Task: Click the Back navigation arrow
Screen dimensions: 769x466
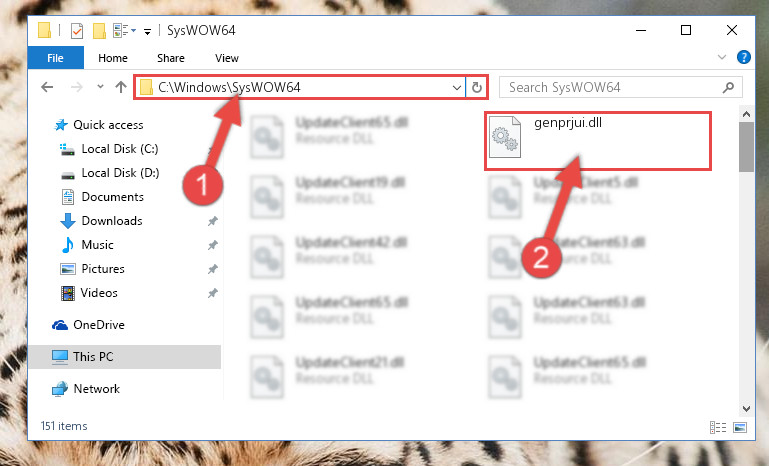Action: coord(47,87)
